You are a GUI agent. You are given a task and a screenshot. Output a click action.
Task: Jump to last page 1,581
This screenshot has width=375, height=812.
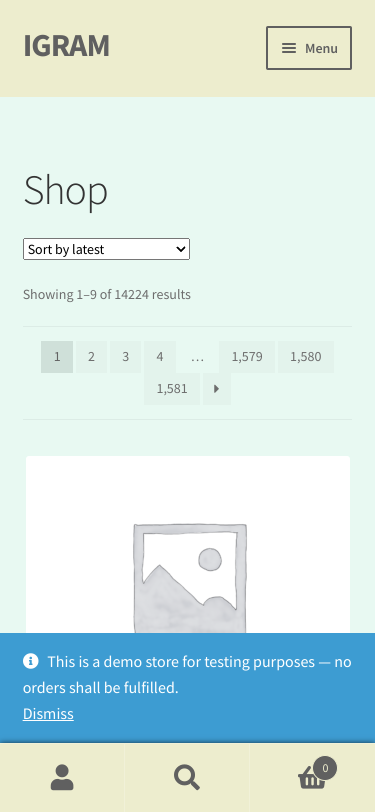tap(172, 389)
